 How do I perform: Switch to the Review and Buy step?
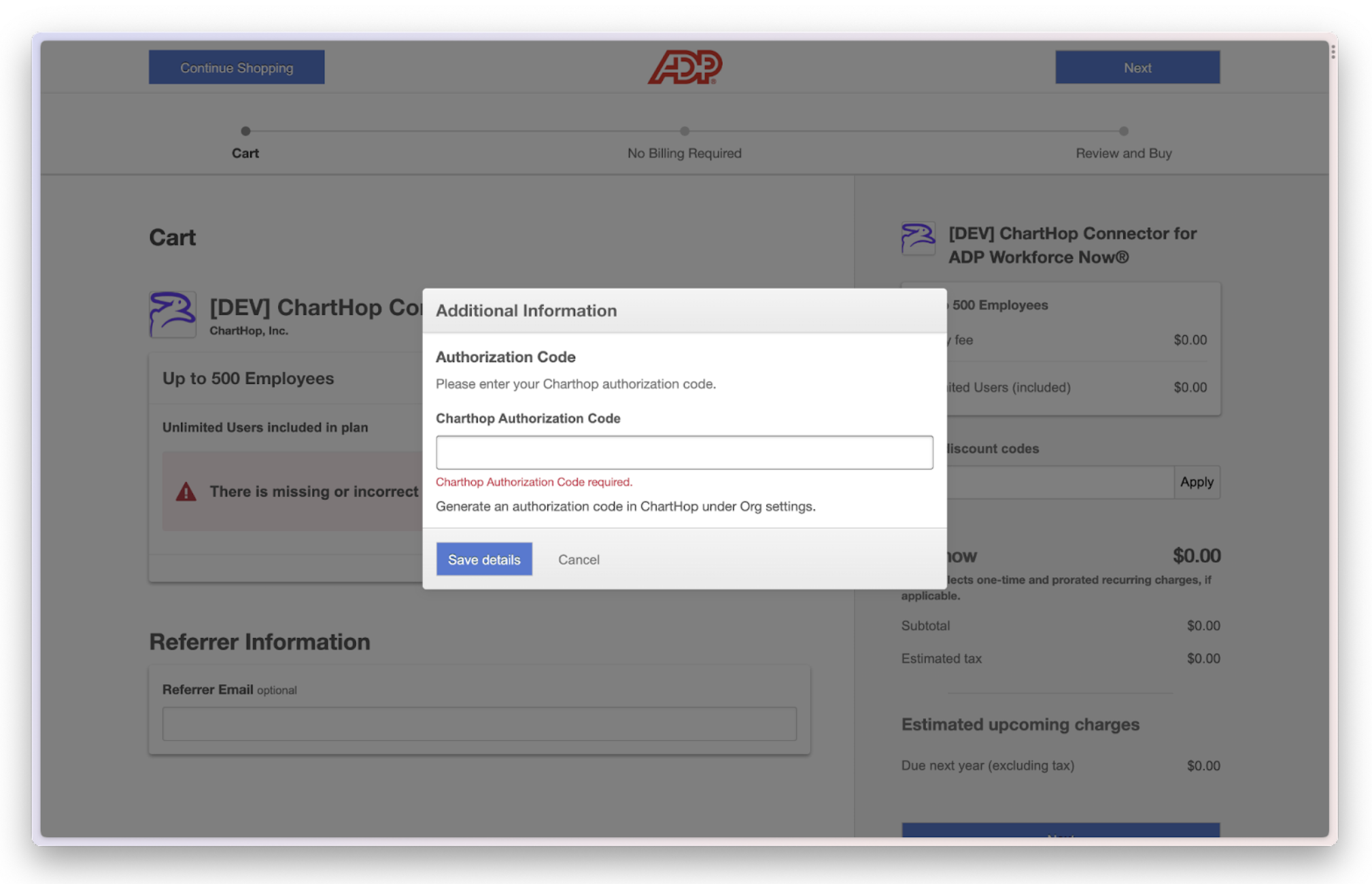(x=1123, y=153)
